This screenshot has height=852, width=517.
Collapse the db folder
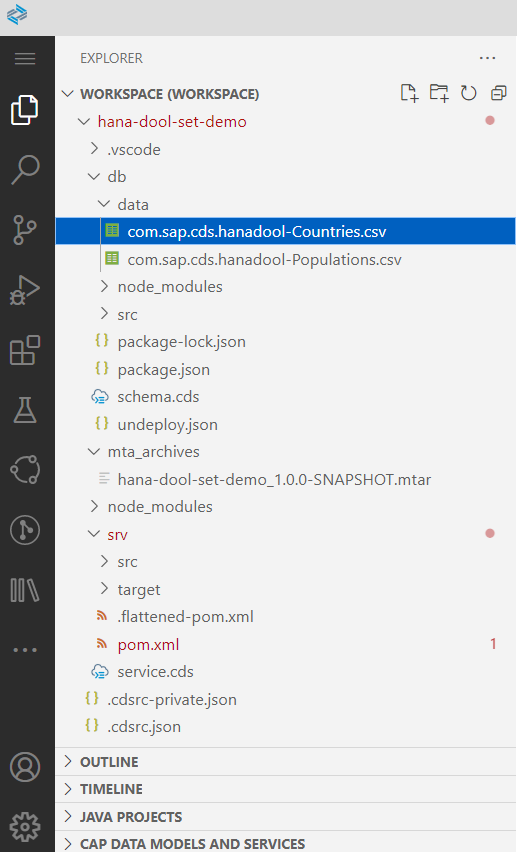point(94,177)
